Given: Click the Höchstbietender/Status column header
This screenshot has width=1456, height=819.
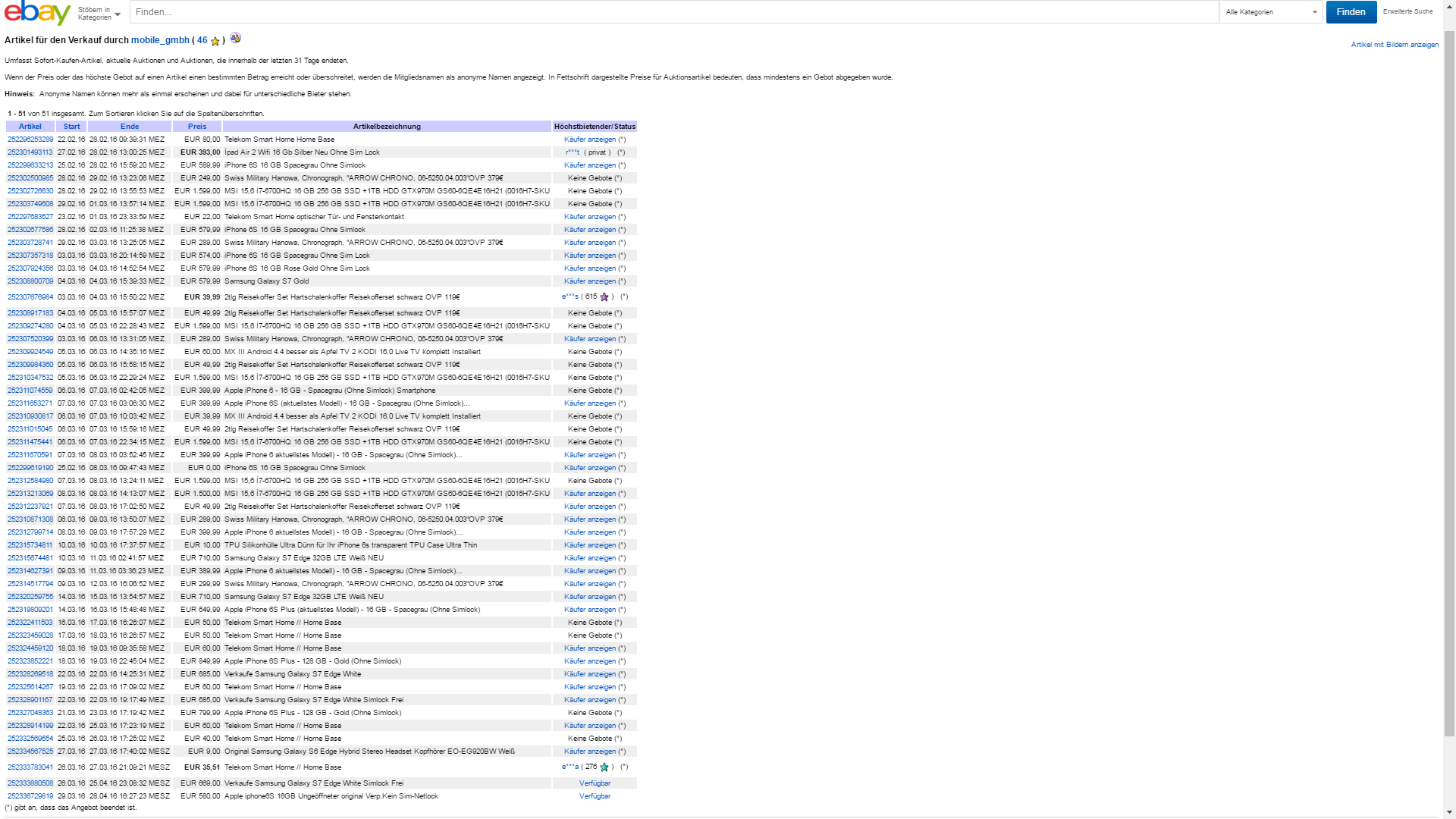Looking at the screenshot, I should pos(595,127).
